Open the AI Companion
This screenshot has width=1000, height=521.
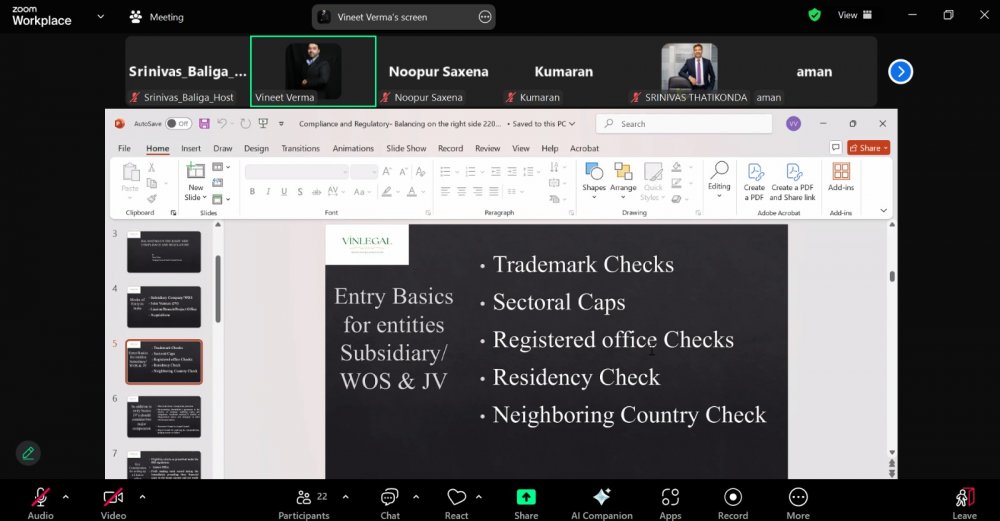[601, 498]
